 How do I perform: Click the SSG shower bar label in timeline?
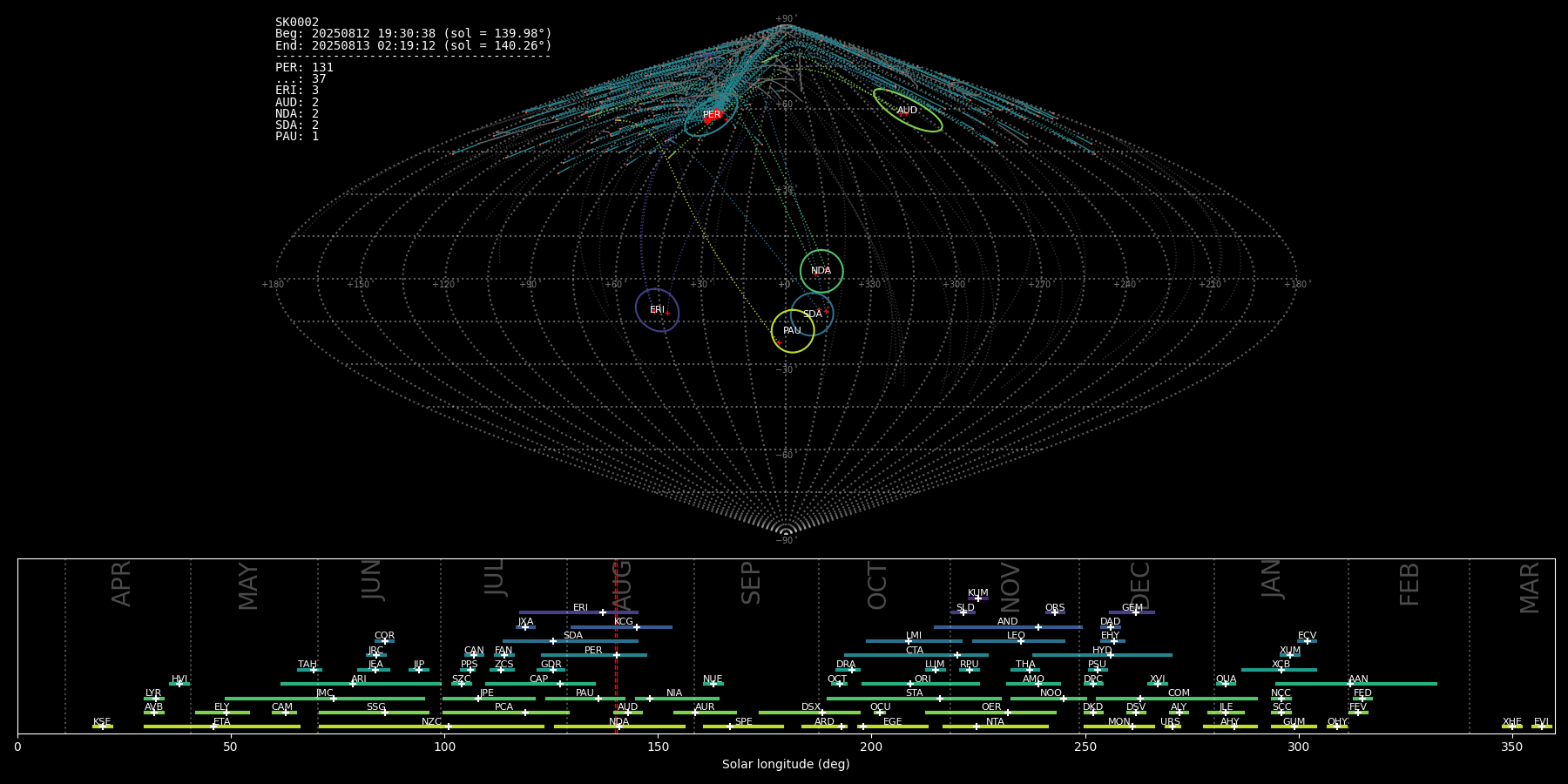pyautogui.click(x=375, y=707)
